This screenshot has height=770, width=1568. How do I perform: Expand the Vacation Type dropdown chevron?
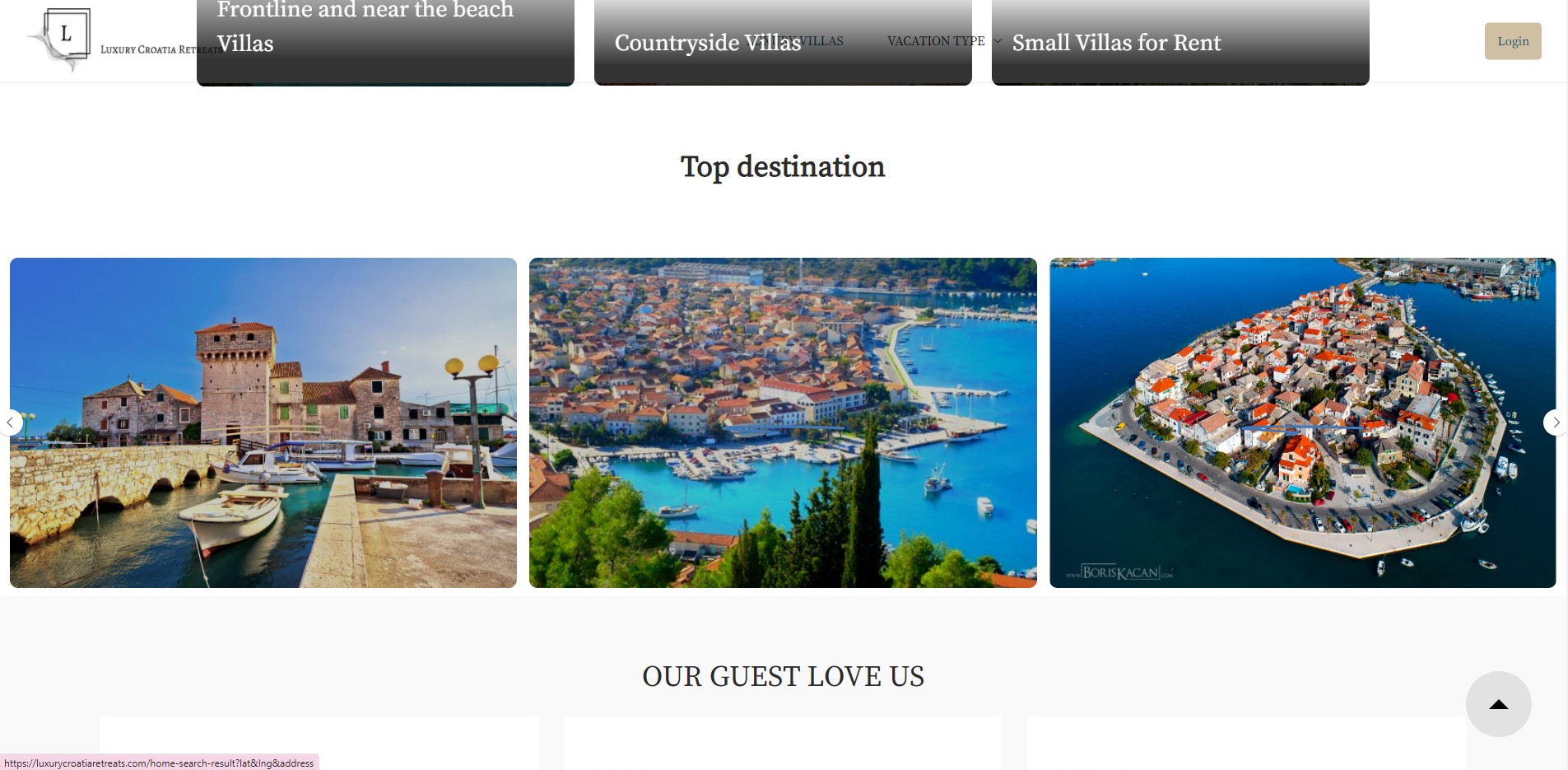click(998, 41)
